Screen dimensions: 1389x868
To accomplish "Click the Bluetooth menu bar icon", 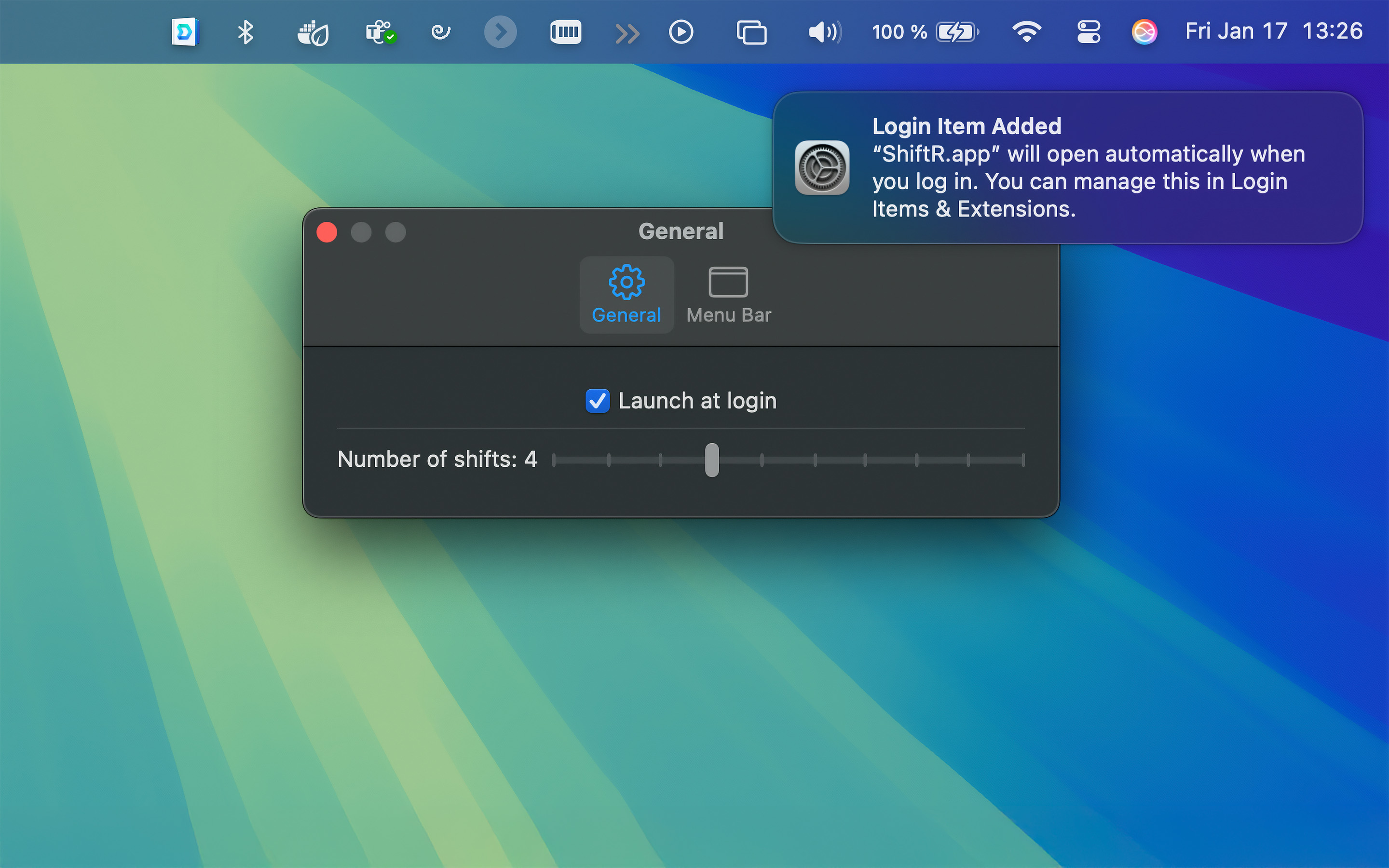I will (245, 32).
